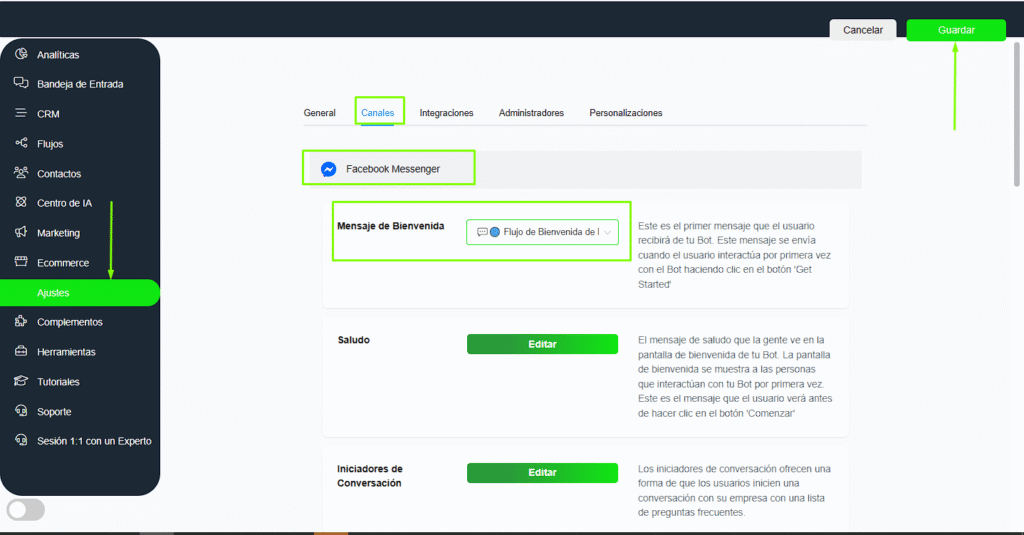Open Centro de IA sidebar label

pos(64,203)
